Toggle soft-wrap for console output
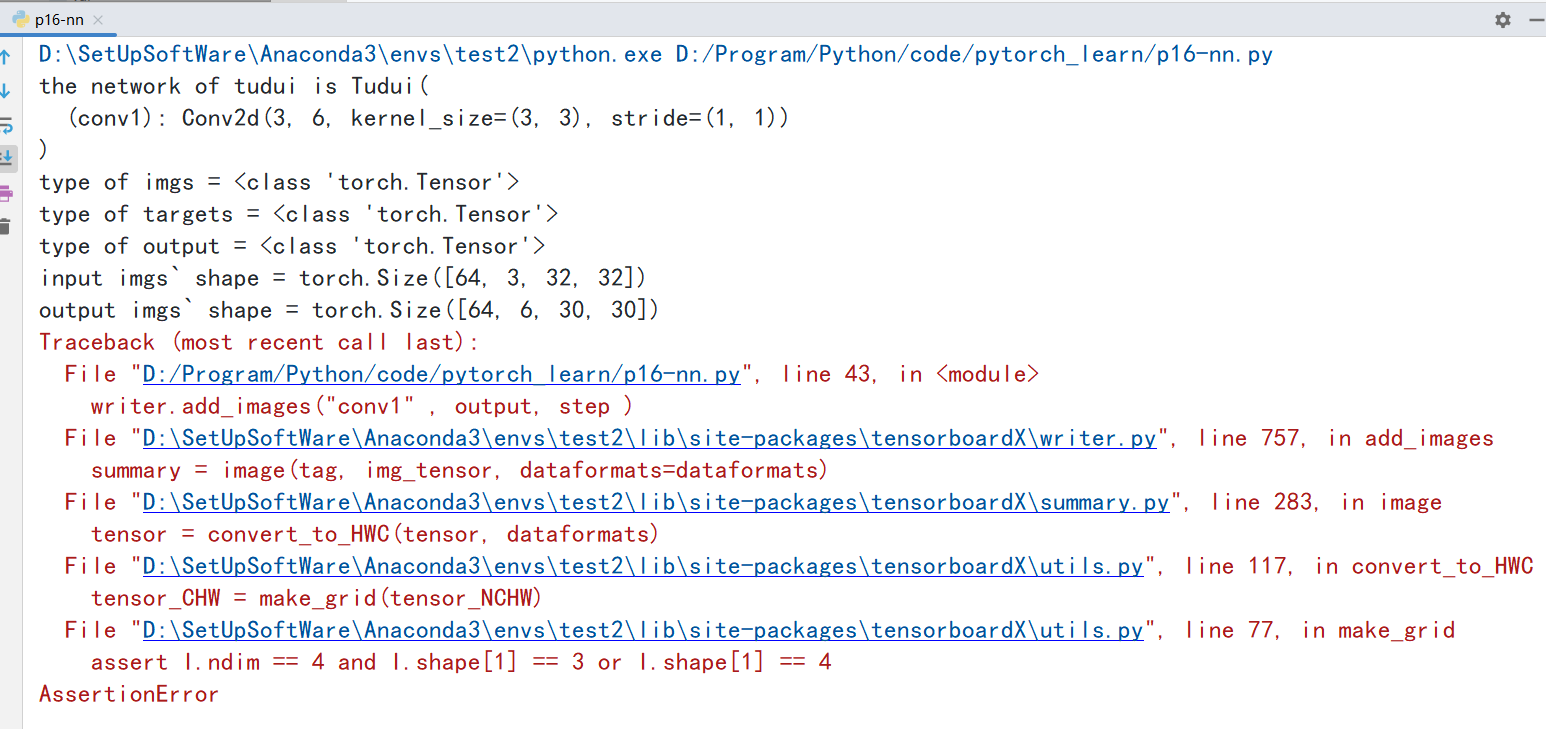The width and height of the screenshot is (1546, 729). point(6,125)
